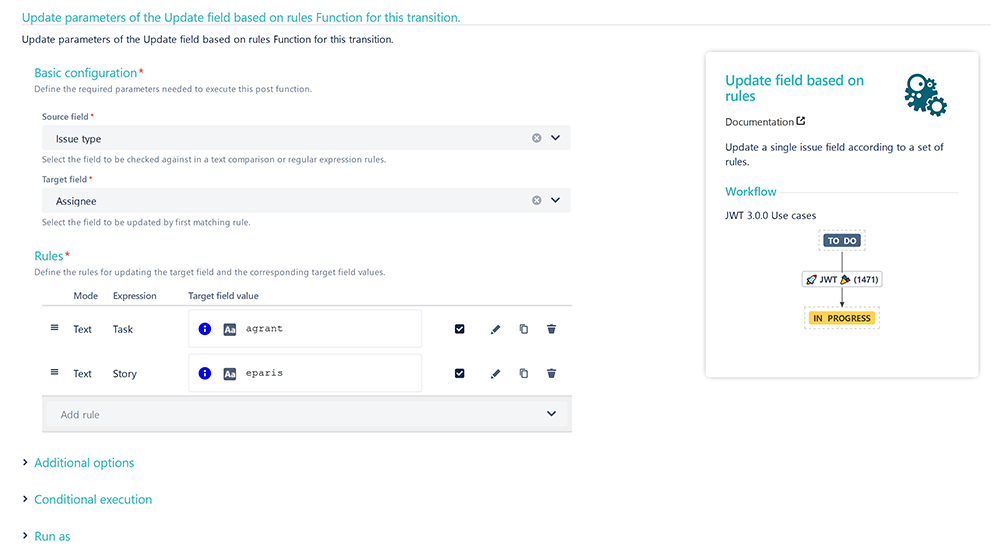The image size is (1000, 557).
Task: Click the Assignee target field
Action: tap(306, 201)
